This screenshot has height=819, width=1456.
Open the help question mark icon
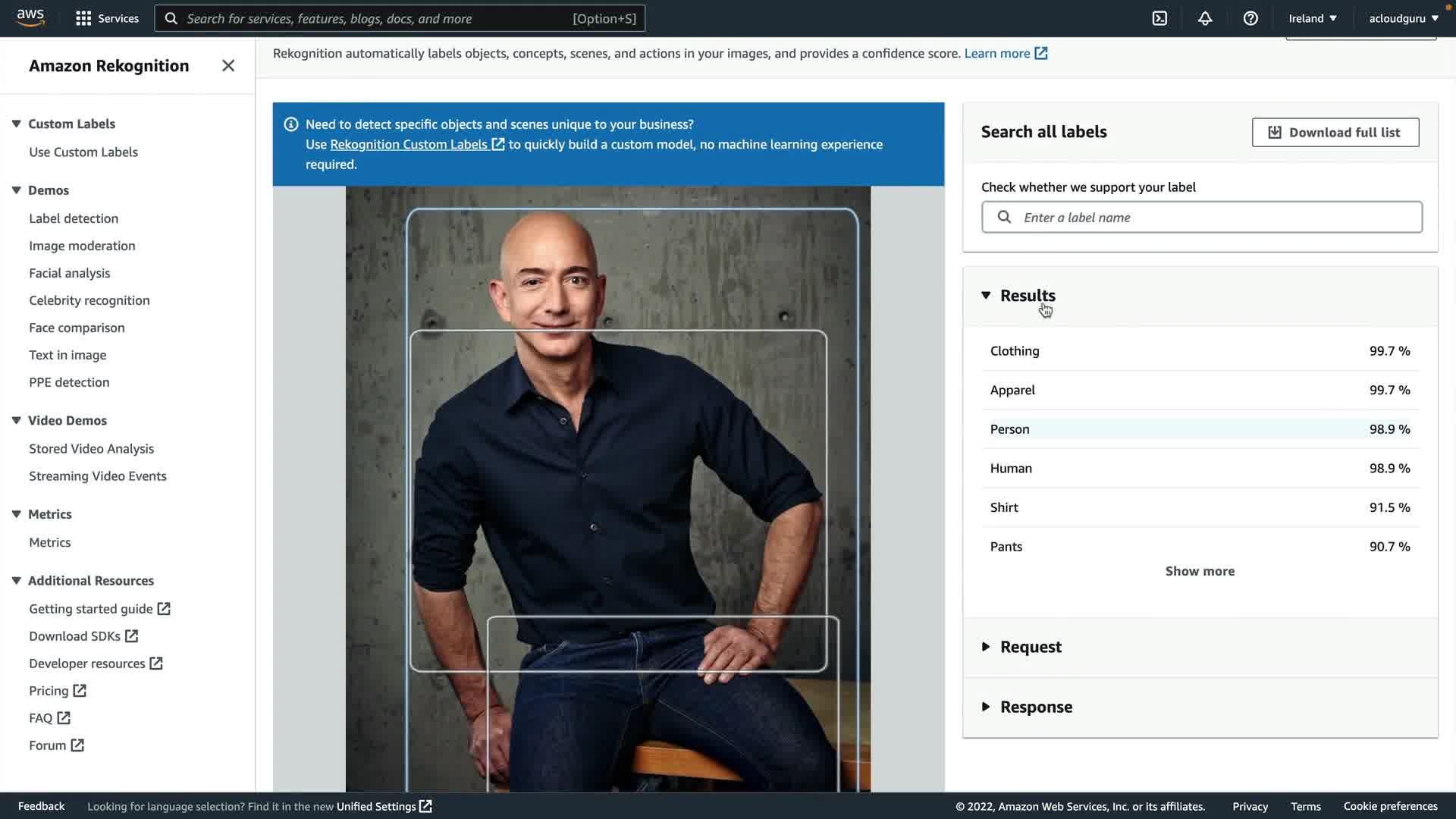pyautogui.click(x=1250, y=18)
